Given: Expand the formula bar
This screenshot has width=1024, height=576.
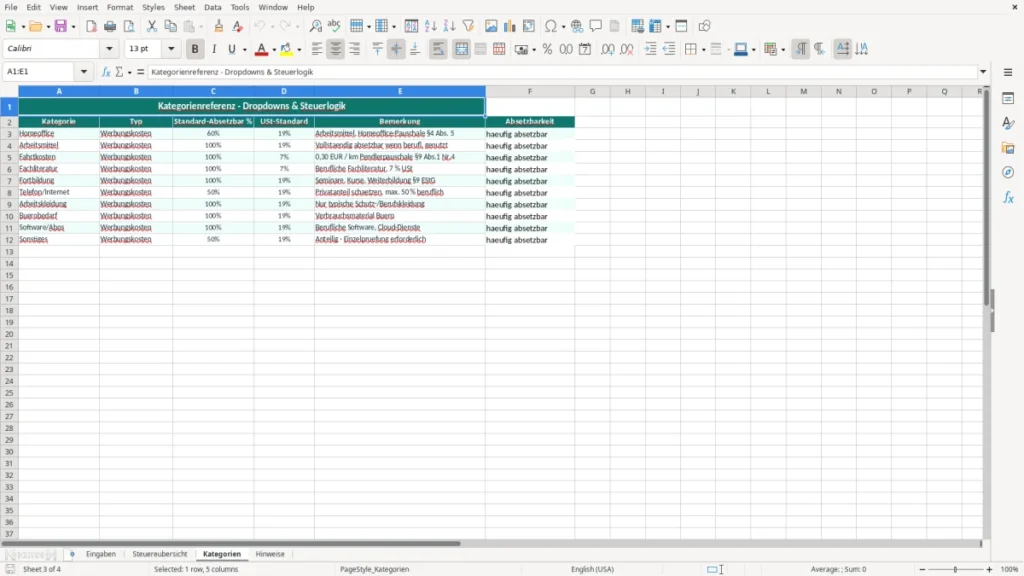Looking at the screenshot, I should (983, 72).
